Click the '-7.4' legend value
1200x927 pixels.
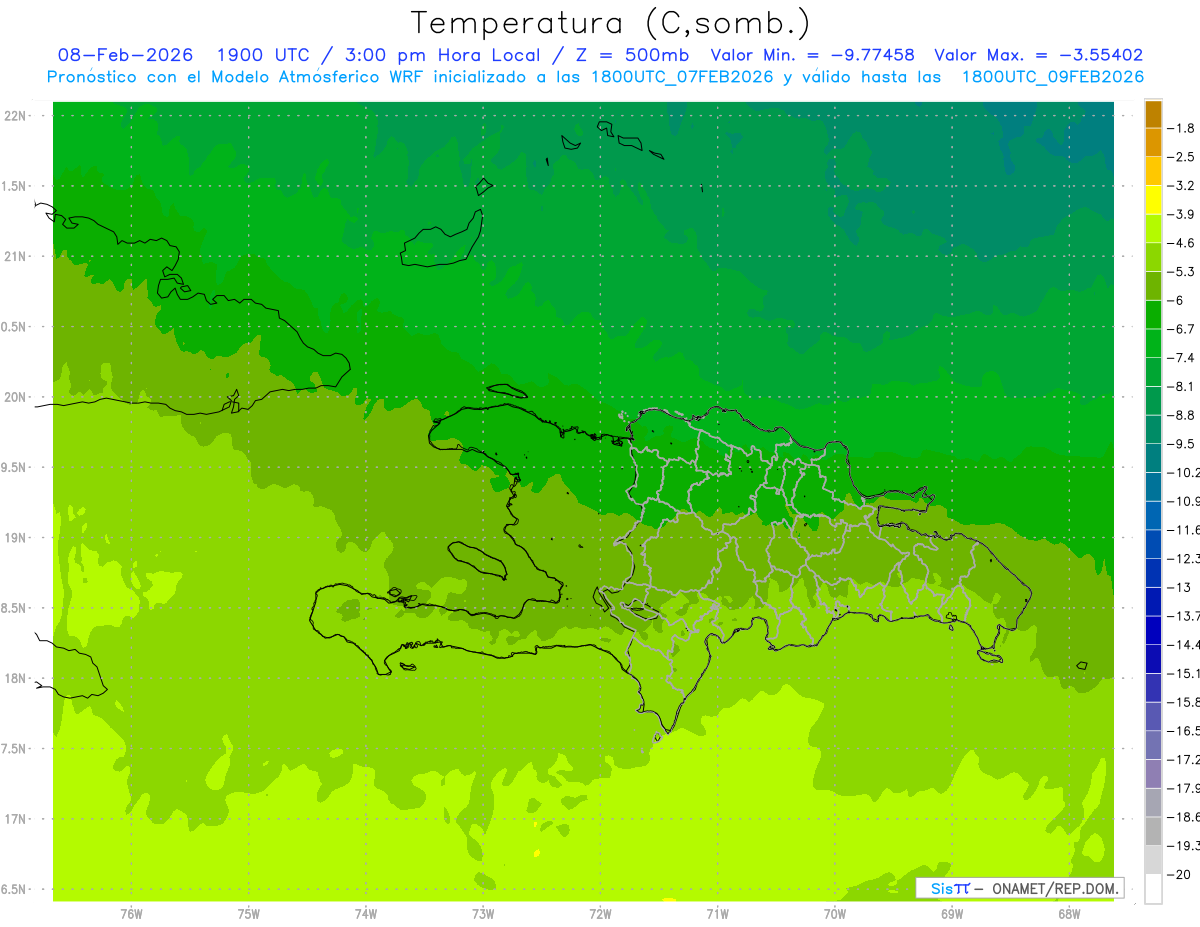(x=1182, y=358)
